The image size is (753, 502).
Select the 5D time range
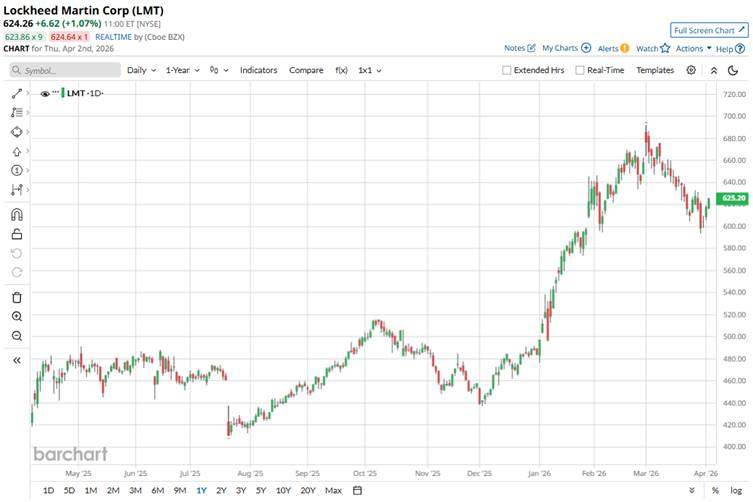click(x=70, y=490)
